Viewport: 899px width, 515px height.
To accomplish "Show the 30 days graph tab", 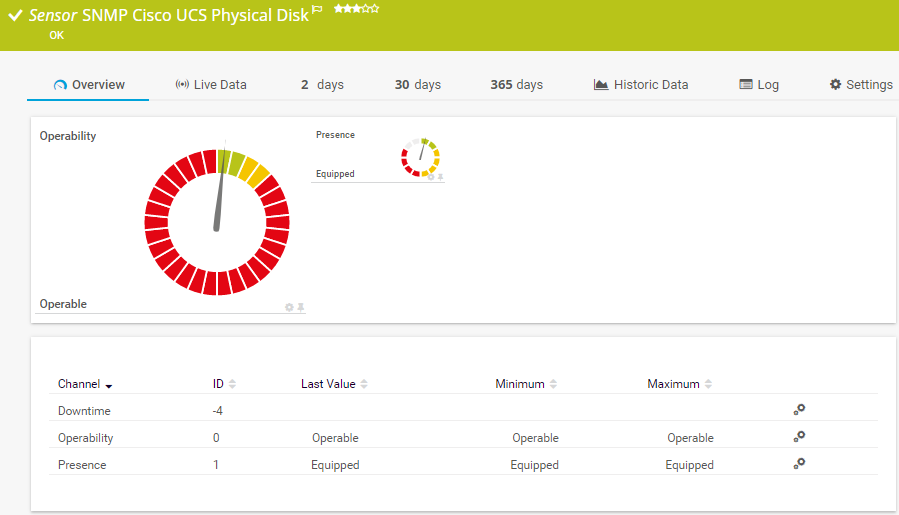I will point(417,85).
